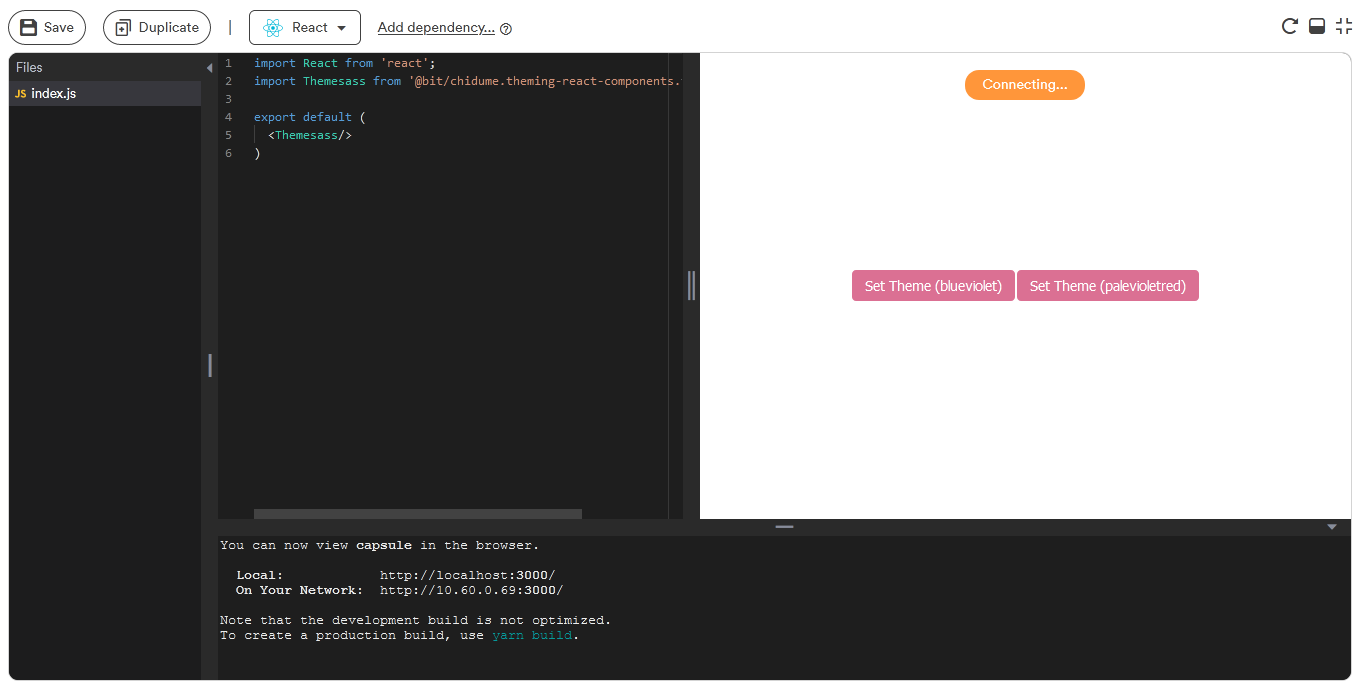Click Set Theme (palevioletred) button
Viewport: 1362px width, 688px height.
click(x=1107, y=285)
